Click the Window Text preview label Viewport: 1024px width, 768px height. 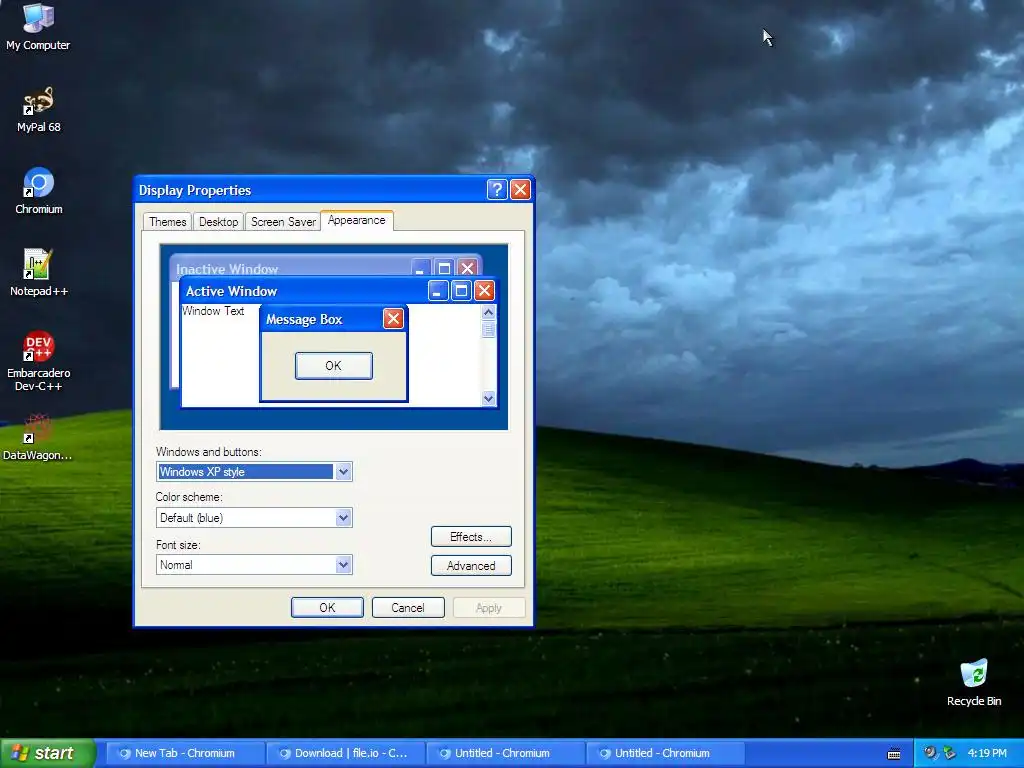(213, 311)
